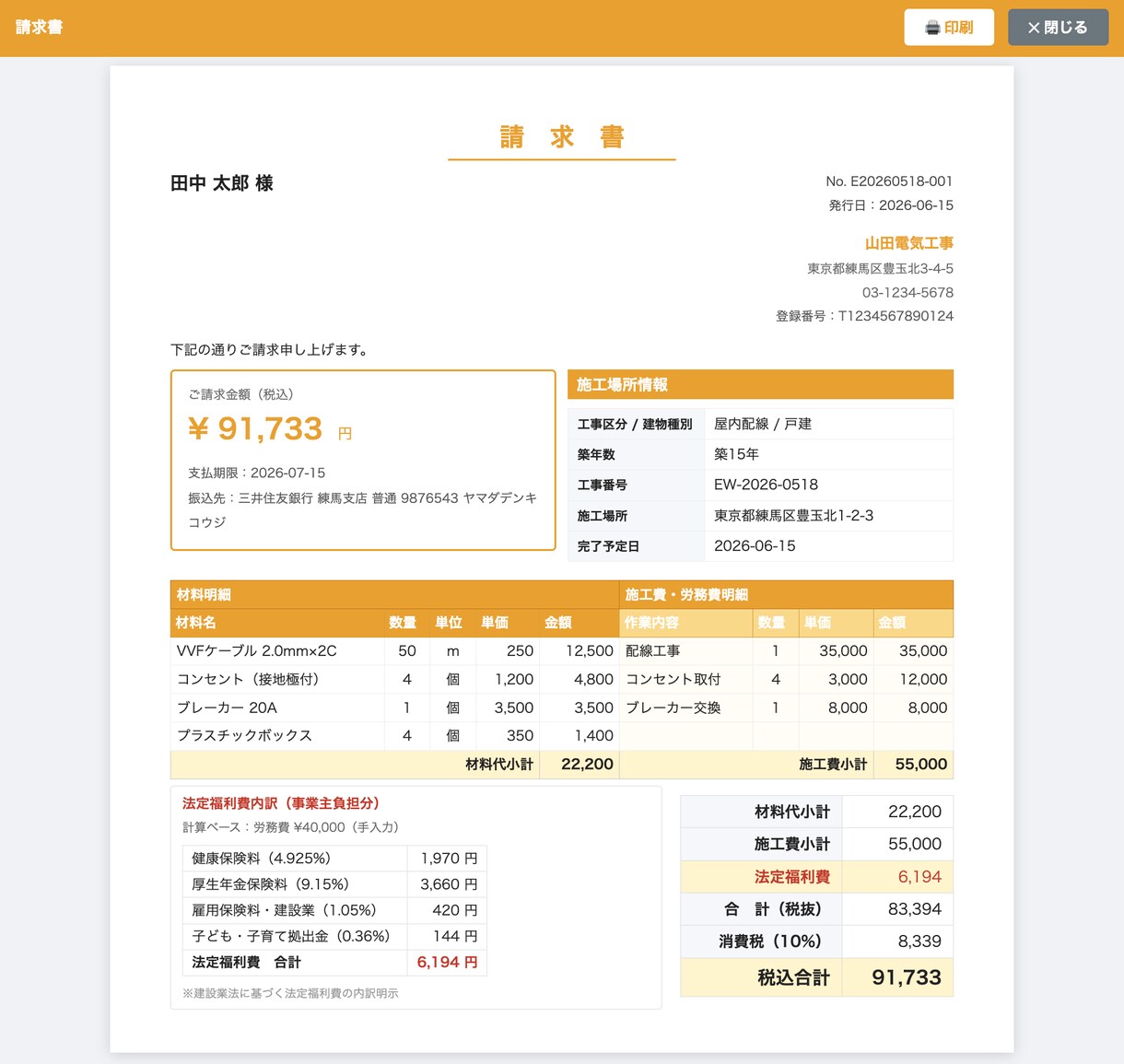Click phone number 03-1234-5678
The image size is (1124, 1064).
907,293
